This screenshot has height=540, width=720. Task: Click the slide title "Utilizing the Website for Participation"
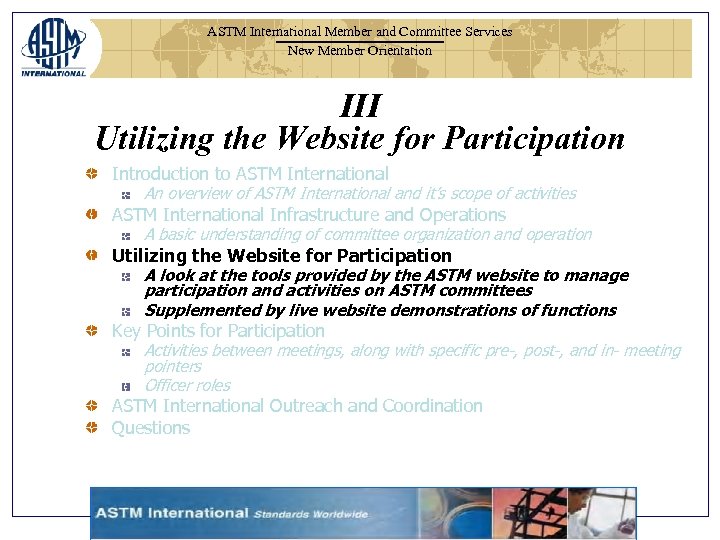click(x=360, y=138)
